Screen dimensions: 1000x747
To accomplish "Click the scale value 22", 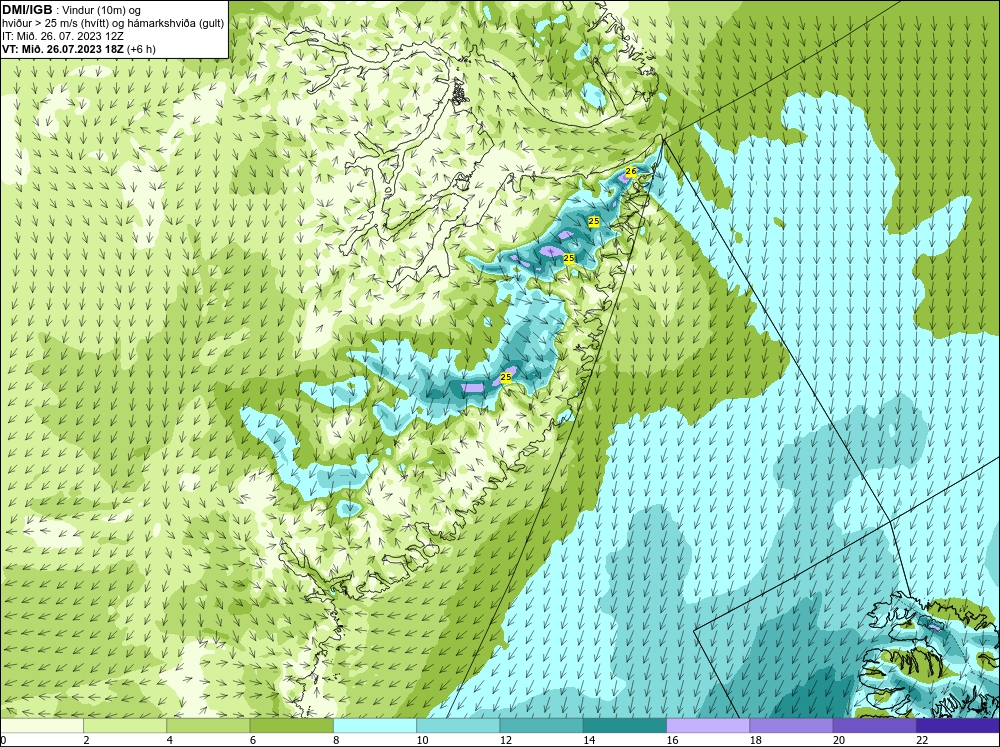I will (x=922, y=740).
